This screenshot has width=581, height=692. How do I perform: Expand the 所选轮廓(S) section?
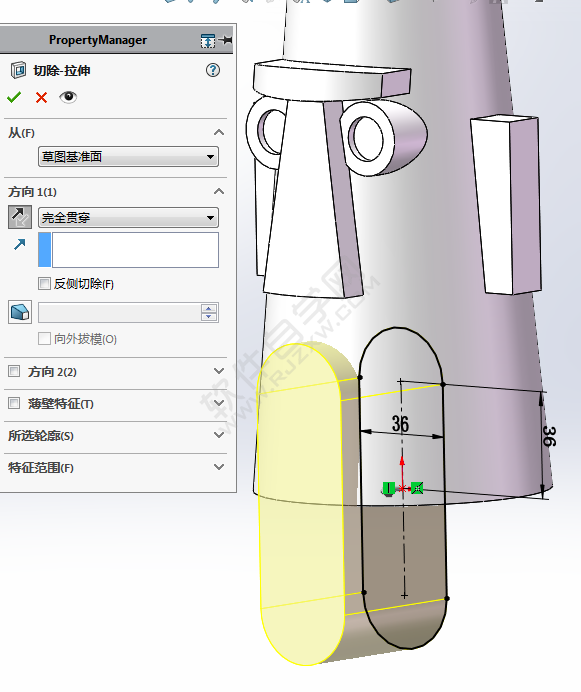click(x=219, y=435)
